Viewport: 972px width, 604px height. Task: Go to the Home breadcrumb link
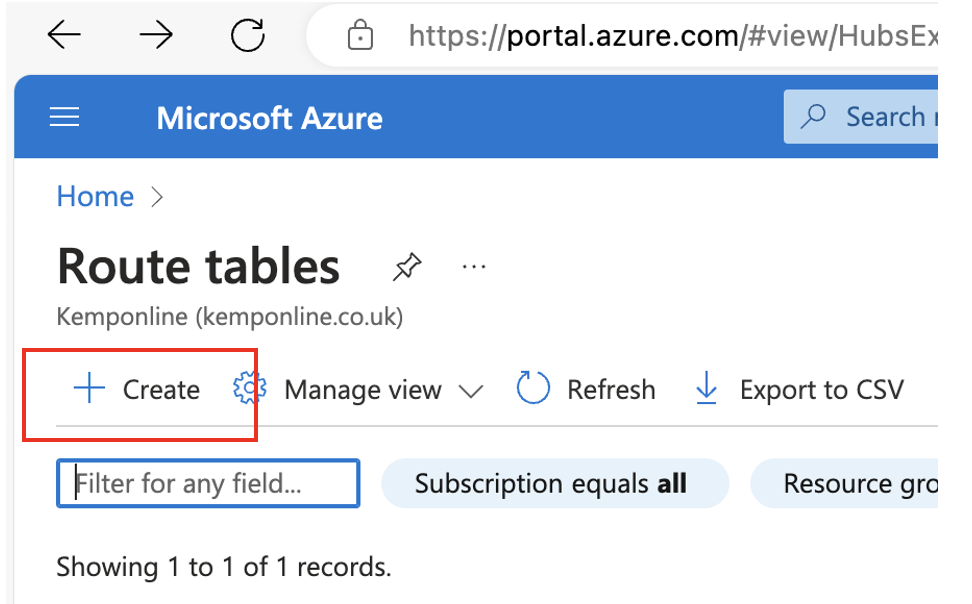[x=95, y=197]
